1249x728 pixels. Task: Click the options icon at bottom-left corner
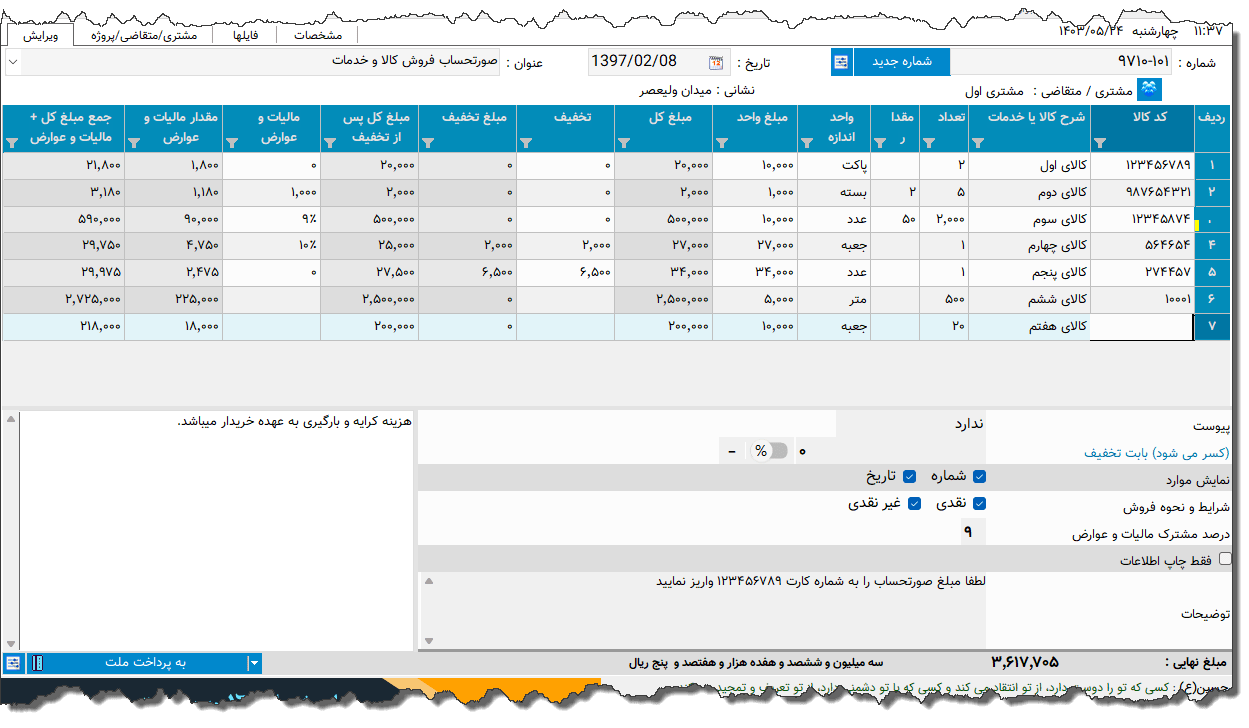click(12, 662)
